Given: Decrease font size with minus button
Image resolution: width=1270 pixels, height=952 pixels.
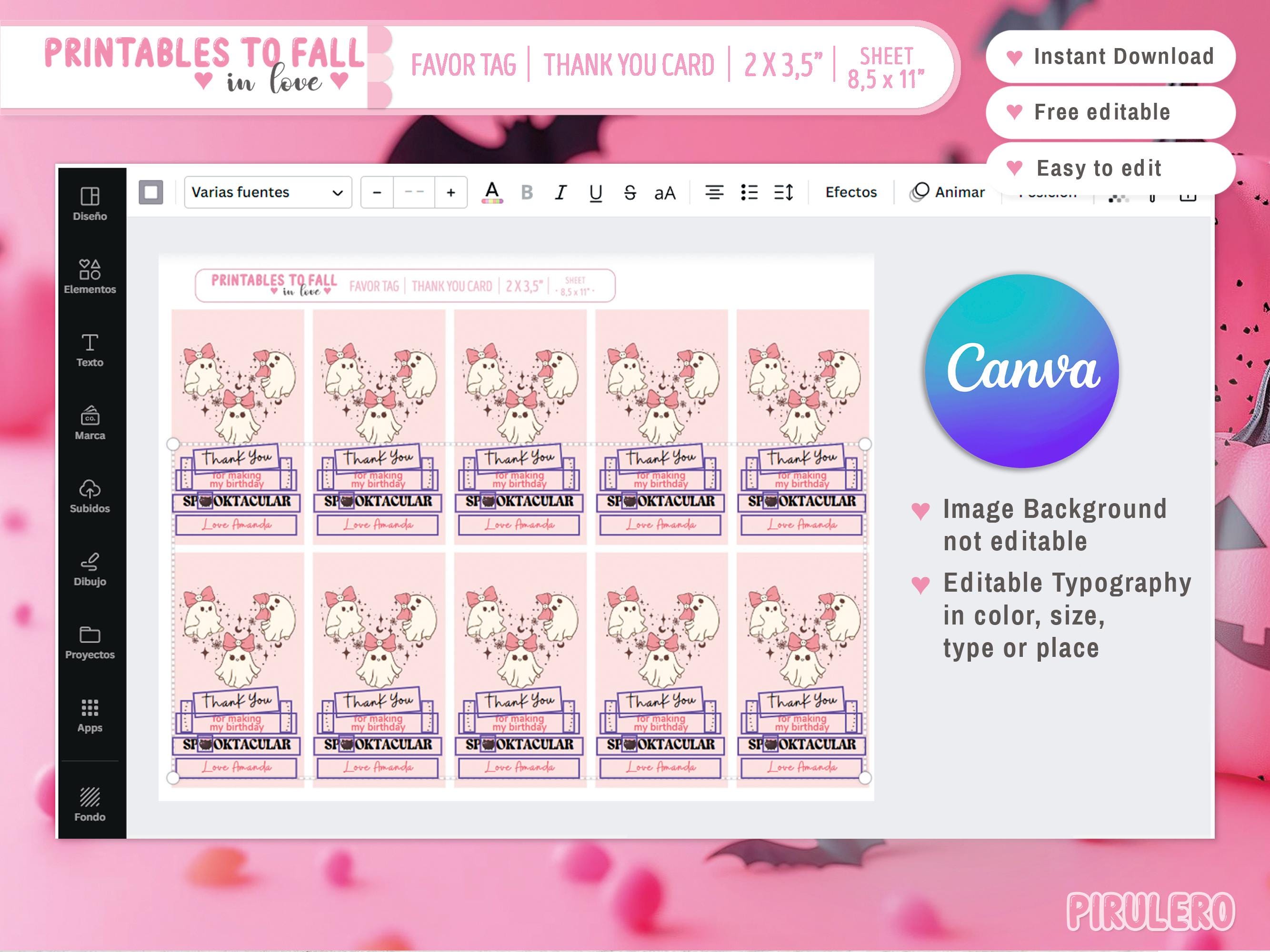Looking at the screenshot, I should tap(377, 192).
